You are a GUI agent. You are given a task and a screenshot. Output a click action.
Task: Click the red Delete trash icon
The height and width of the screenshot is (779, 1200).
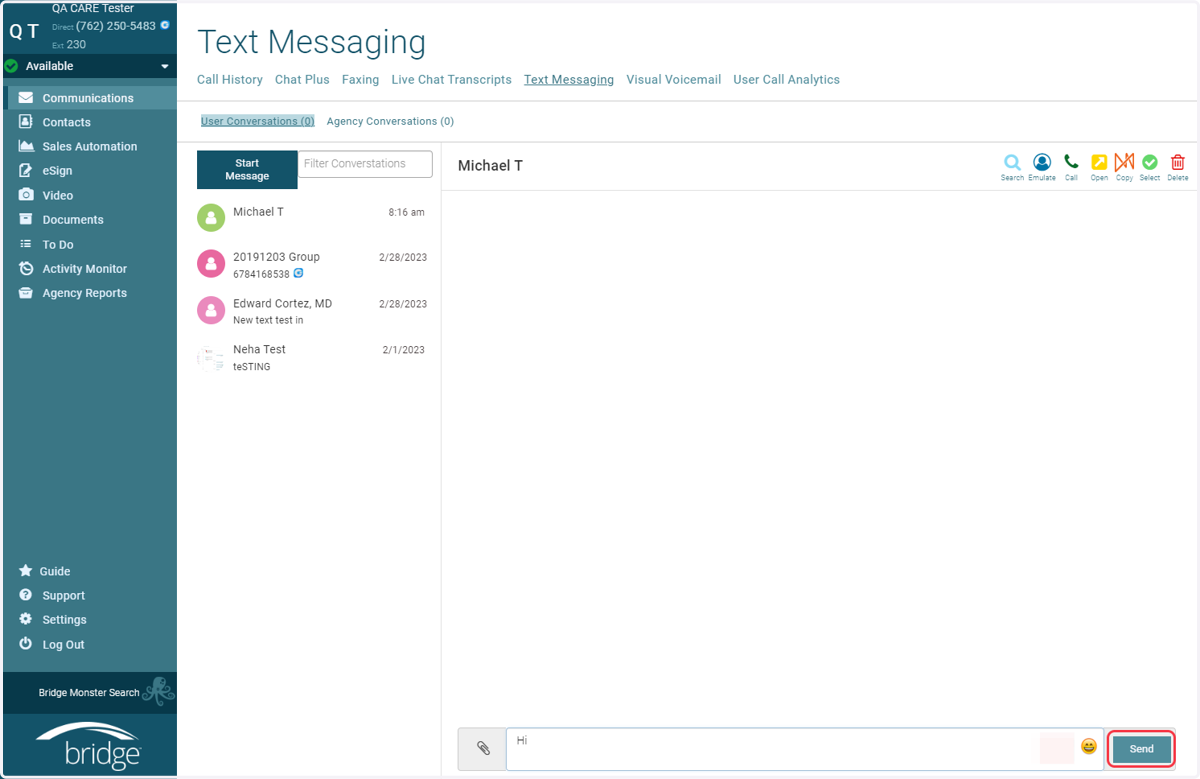point(1178,162)
